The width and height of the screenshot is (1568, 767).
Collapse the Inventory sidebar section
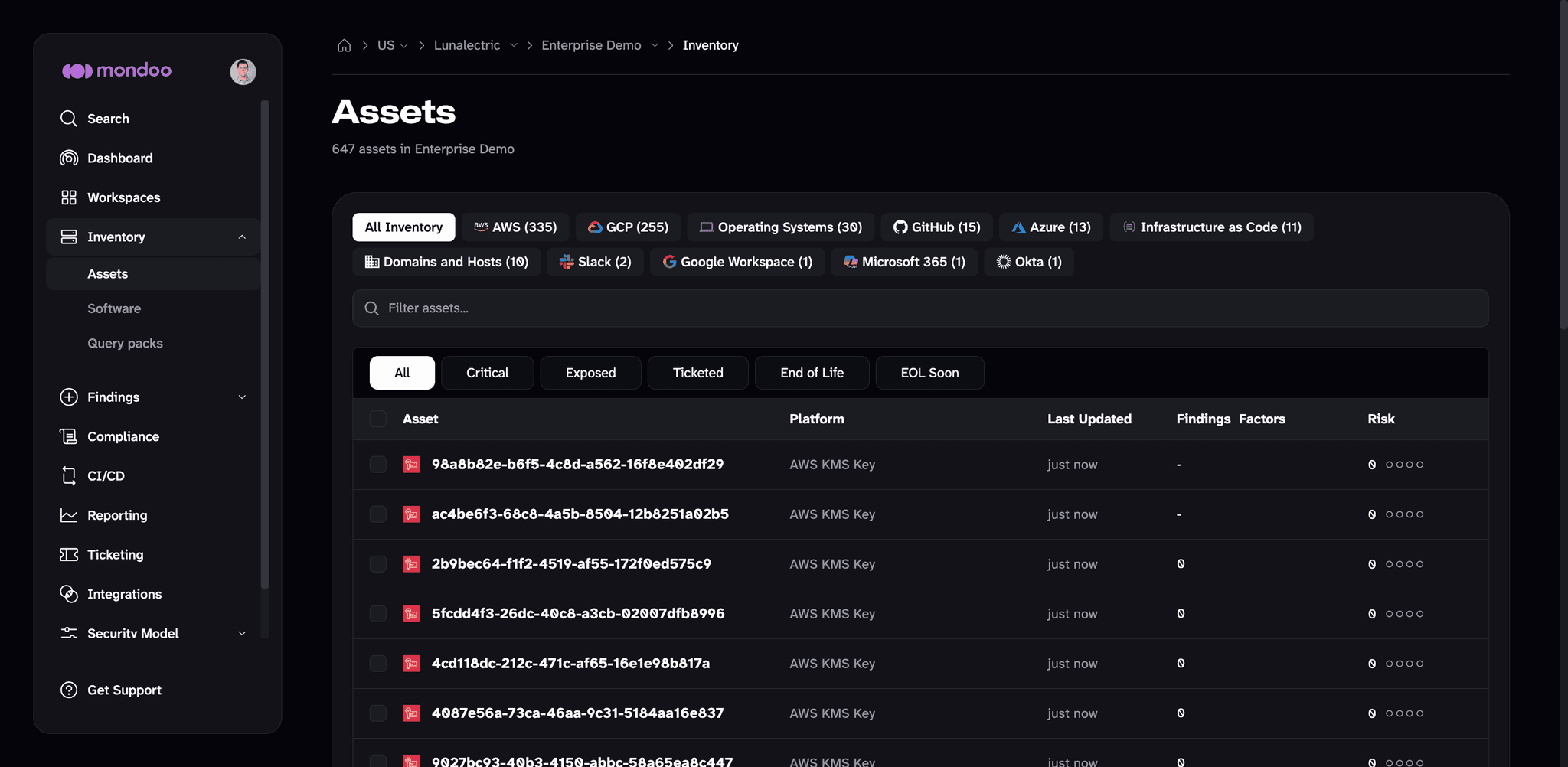[242, 237]
